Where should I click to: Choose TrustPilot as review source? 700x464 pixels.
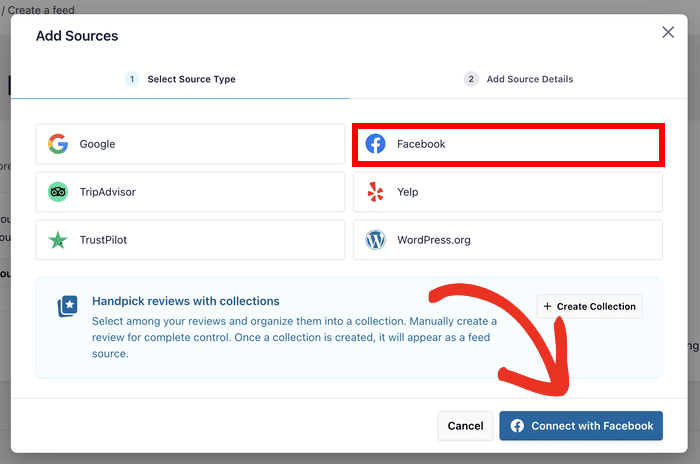click(x=190, y=240)
